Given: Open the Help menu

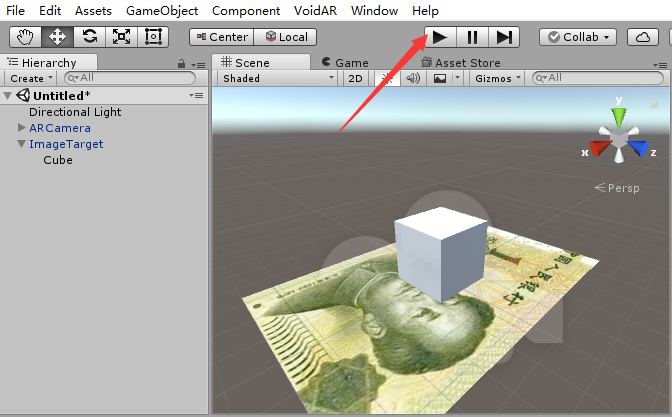Looking at the screenshot, I should click(425, 11).
